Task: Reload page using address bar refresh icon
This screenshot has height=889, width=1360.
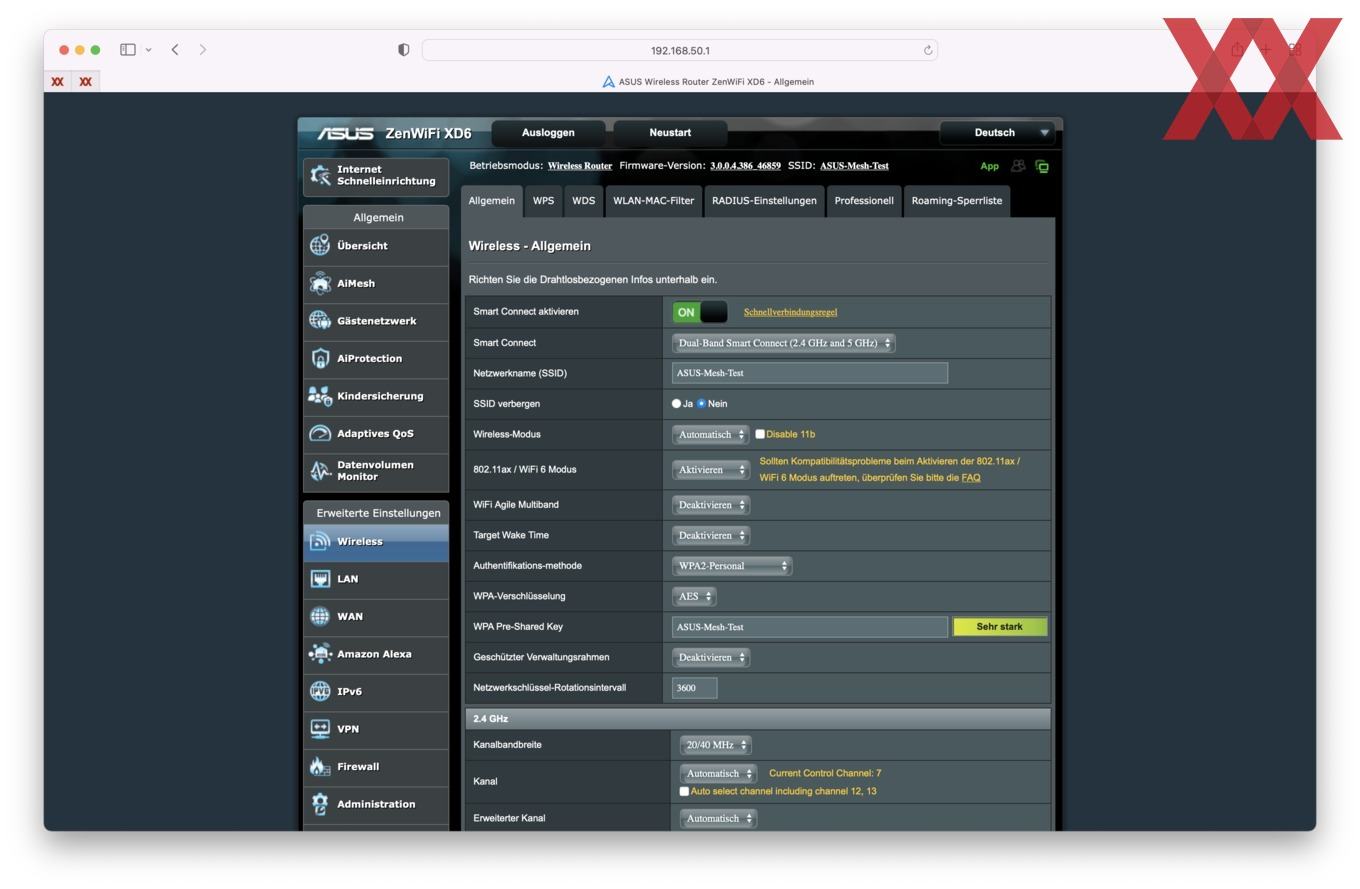Action: pos(928,50)
